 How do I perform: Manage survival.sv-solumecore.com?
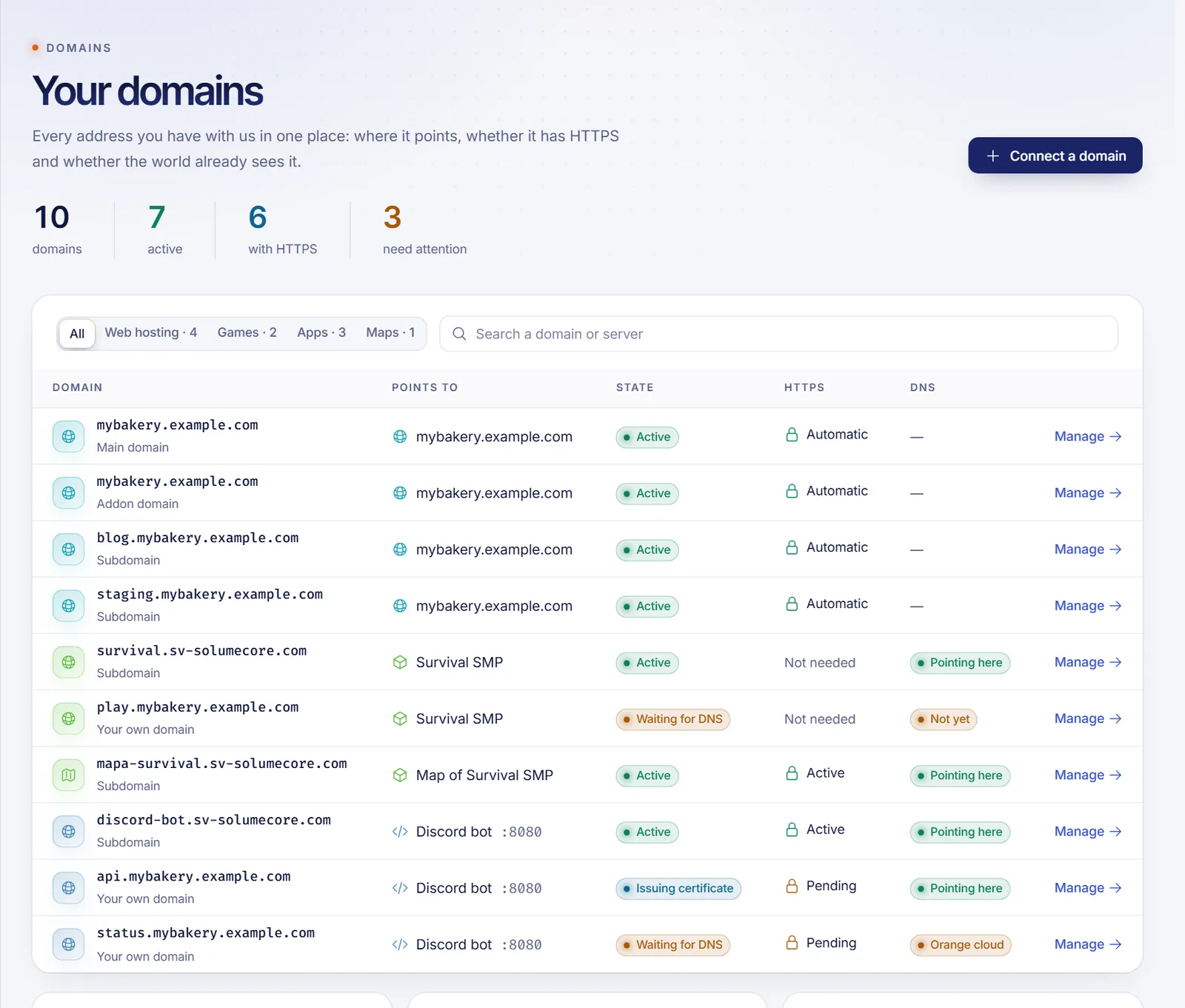pos(1088,662)
